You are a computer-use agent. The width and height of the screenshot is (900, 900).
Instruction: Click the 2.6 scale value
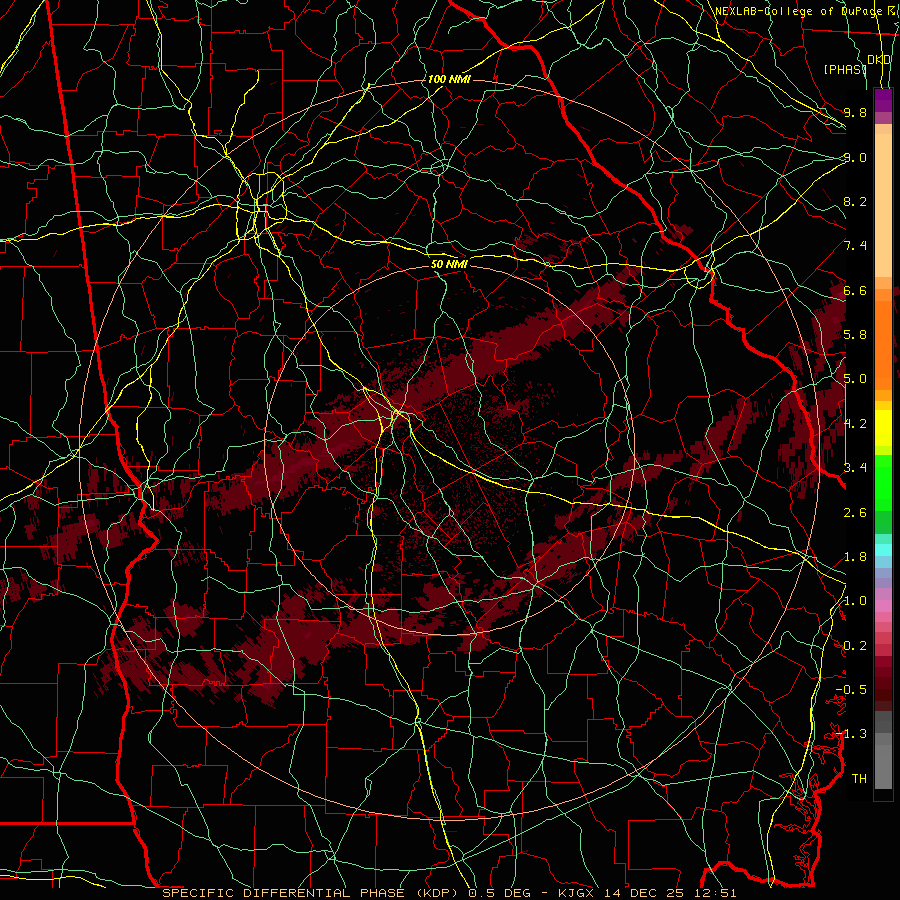tap(855, 513)
